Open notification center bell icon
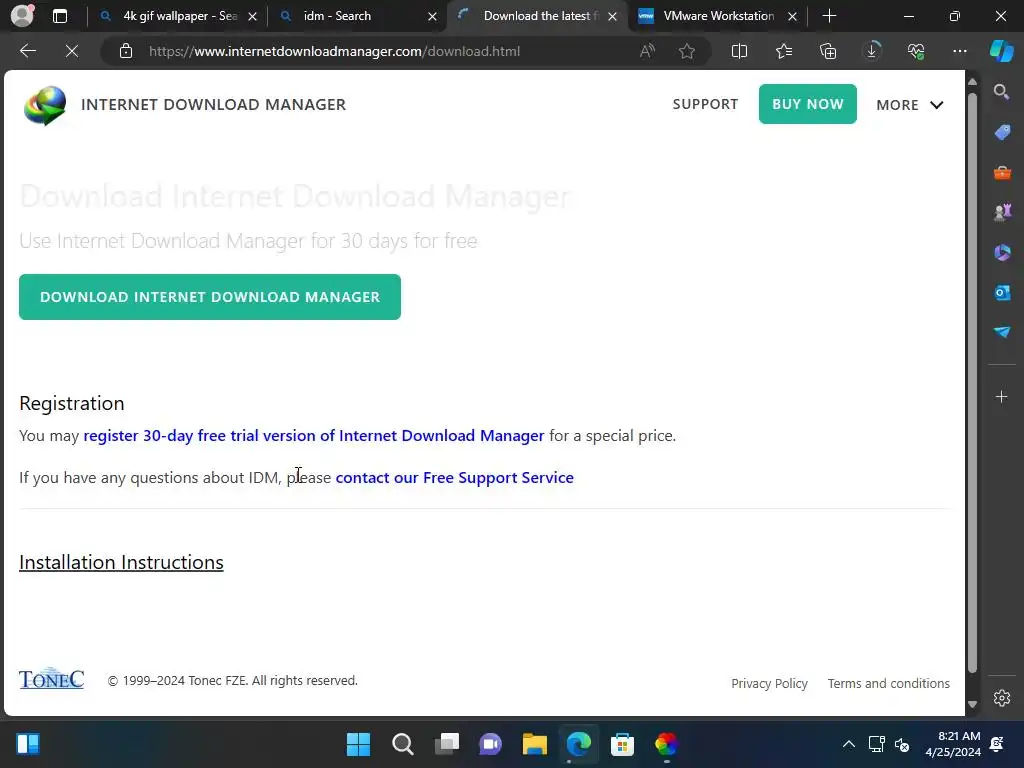1024x768 pixels. pos(997,744)
